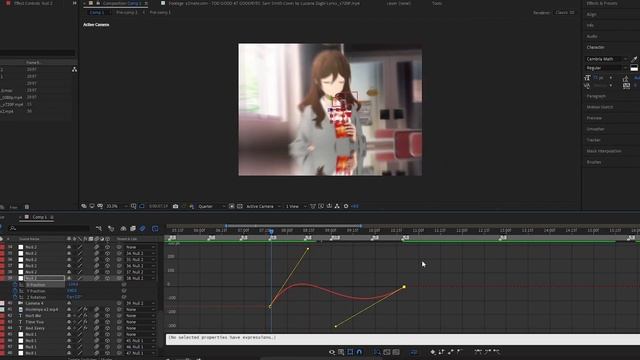
Task: Enable motion blur for timeline layers
Action: click(x=142, y=229)
